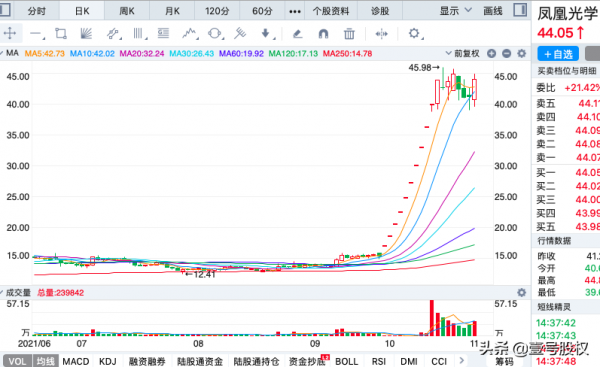
Task: Select the pitchfork lines tool
Action: (x=240, y=34)
